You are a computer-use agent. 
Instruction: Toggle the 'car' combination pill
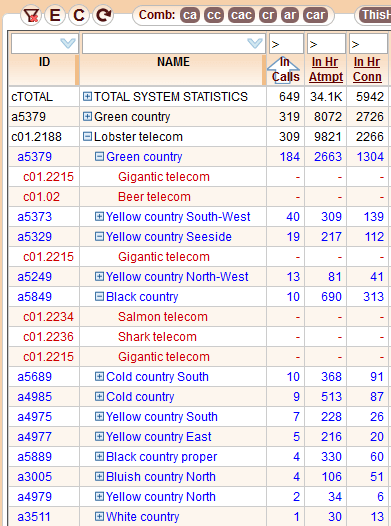click(315, 15)
